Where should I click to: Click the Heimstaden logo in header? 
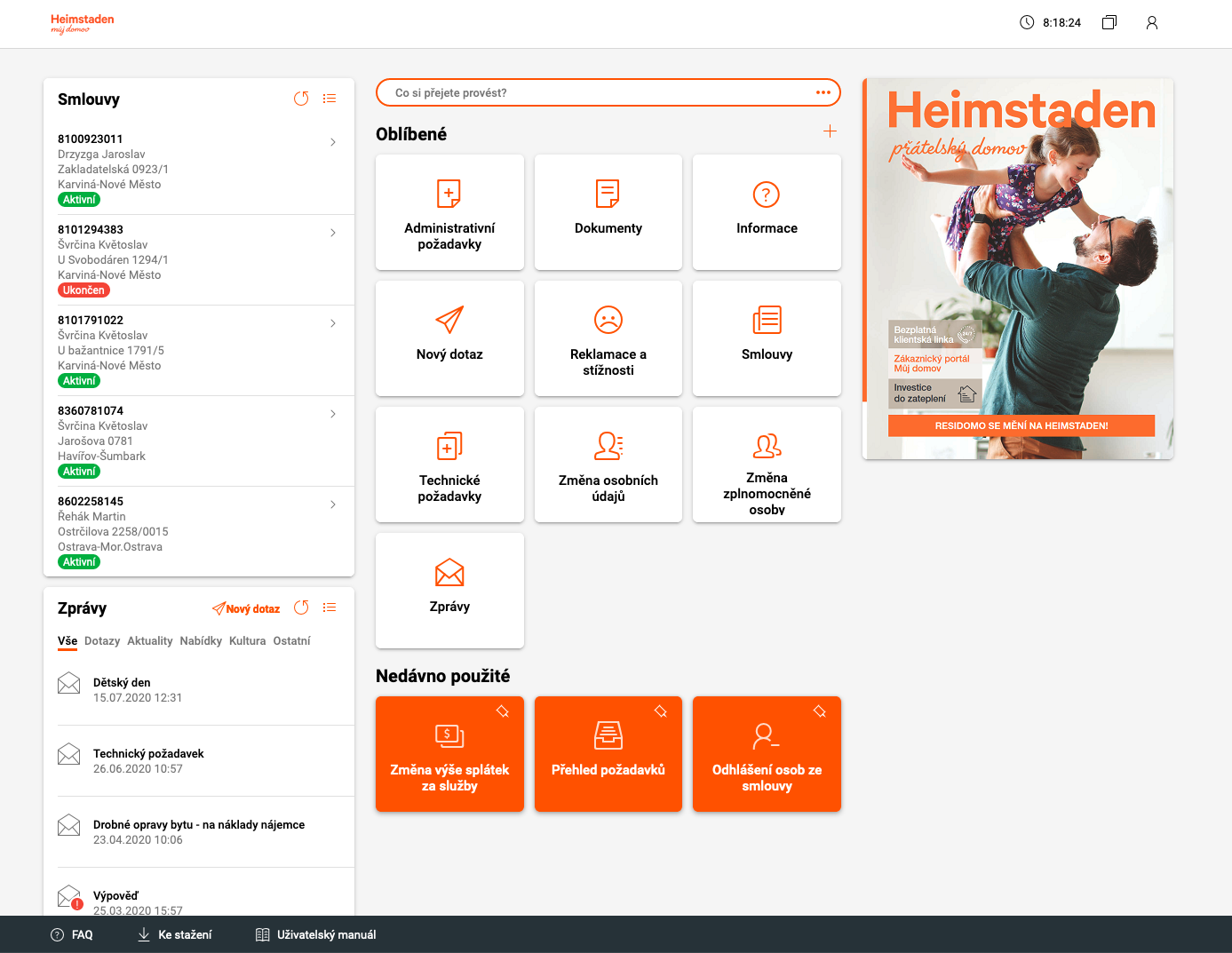point(82,23)
